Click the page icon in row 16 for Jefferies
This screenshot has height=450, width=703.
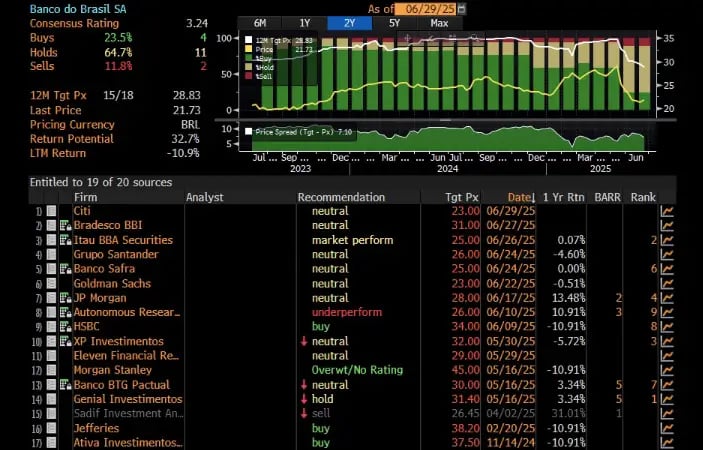[52, 428]
